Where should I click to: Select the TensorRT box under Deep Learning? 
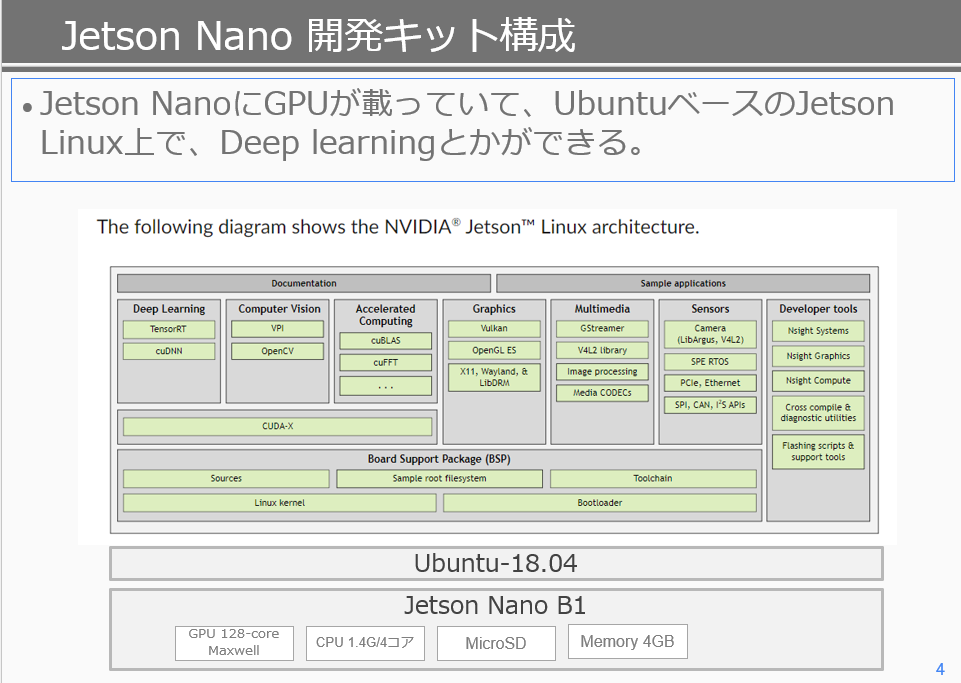point(169,329)
